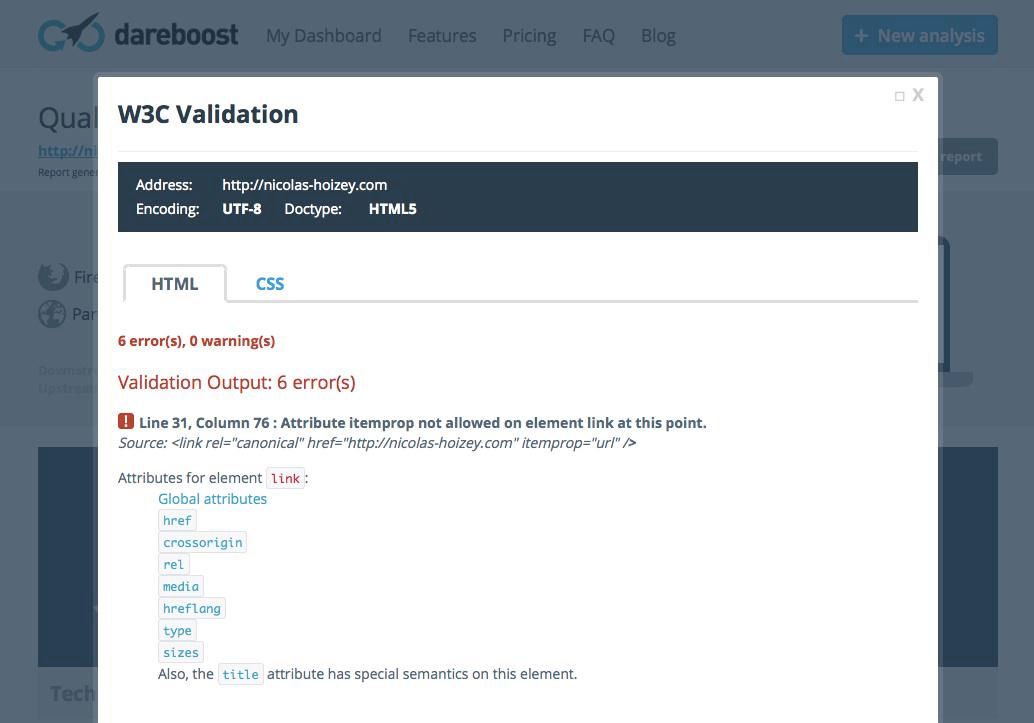Viewport: 1034px width, 723px height.
Task: Click the globe location icon
Action: coord(53,314)
